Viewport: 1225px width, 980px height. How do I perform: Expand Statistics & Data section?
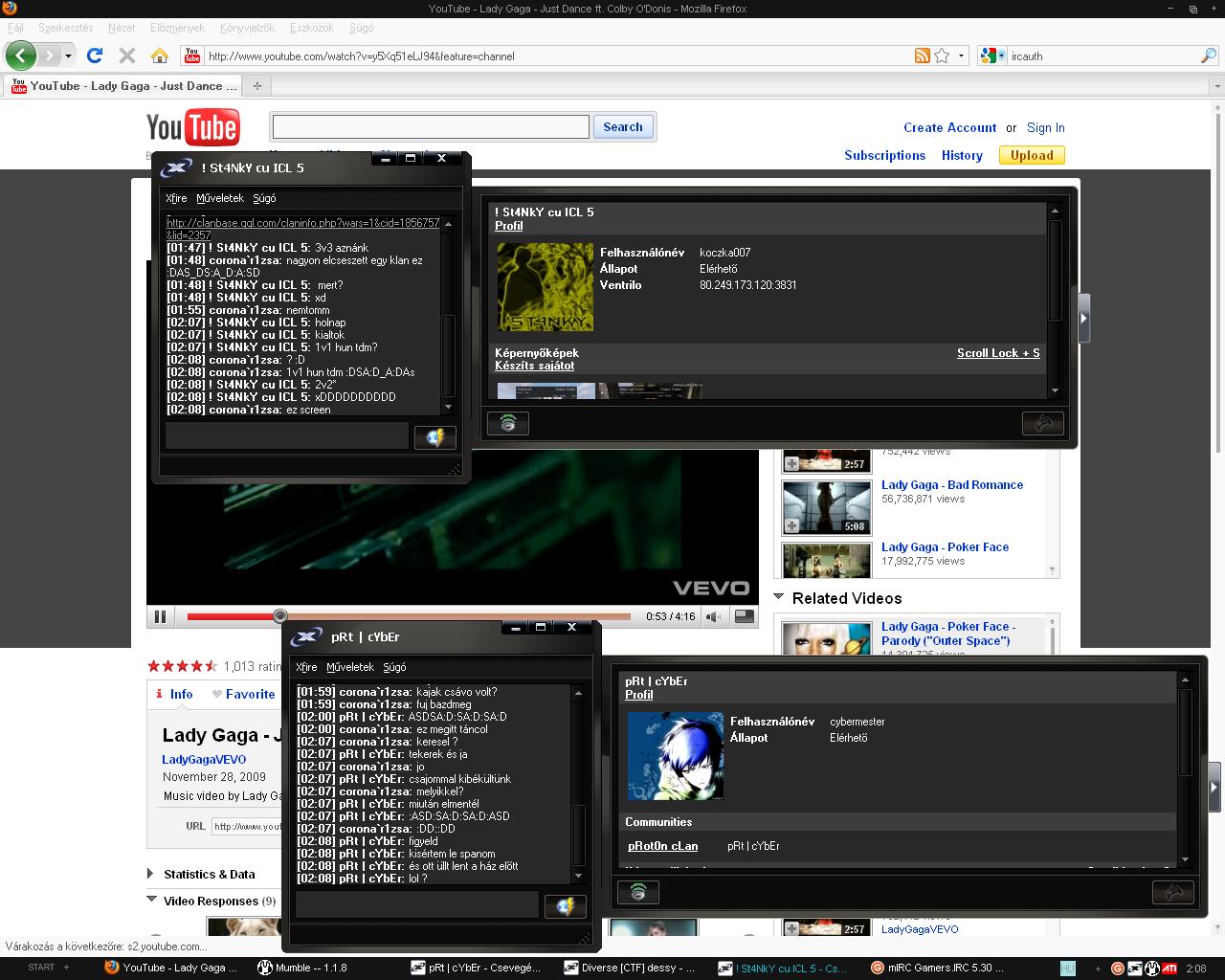pos(151,874)
